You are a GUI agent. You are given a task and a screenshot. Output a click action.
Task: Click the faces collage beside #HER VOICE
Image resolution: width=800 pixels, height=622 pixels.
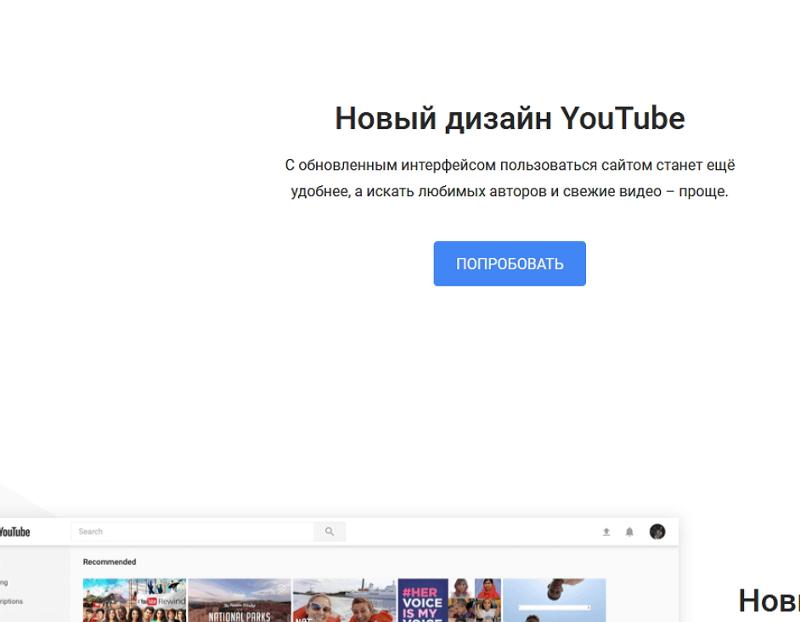pos(474,600)
